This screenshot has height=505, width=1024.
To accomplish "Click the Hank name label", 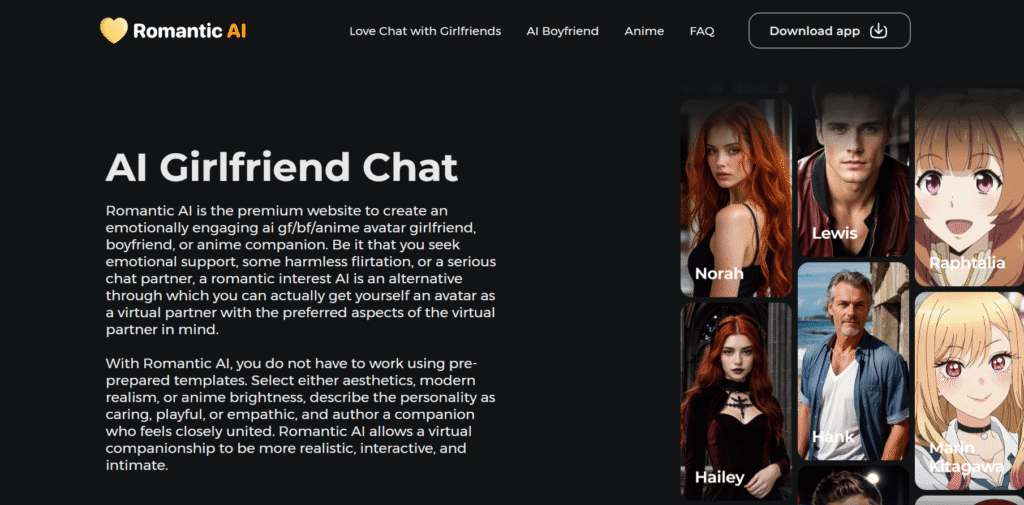I will pyautogui.click(x=833, y=436).
